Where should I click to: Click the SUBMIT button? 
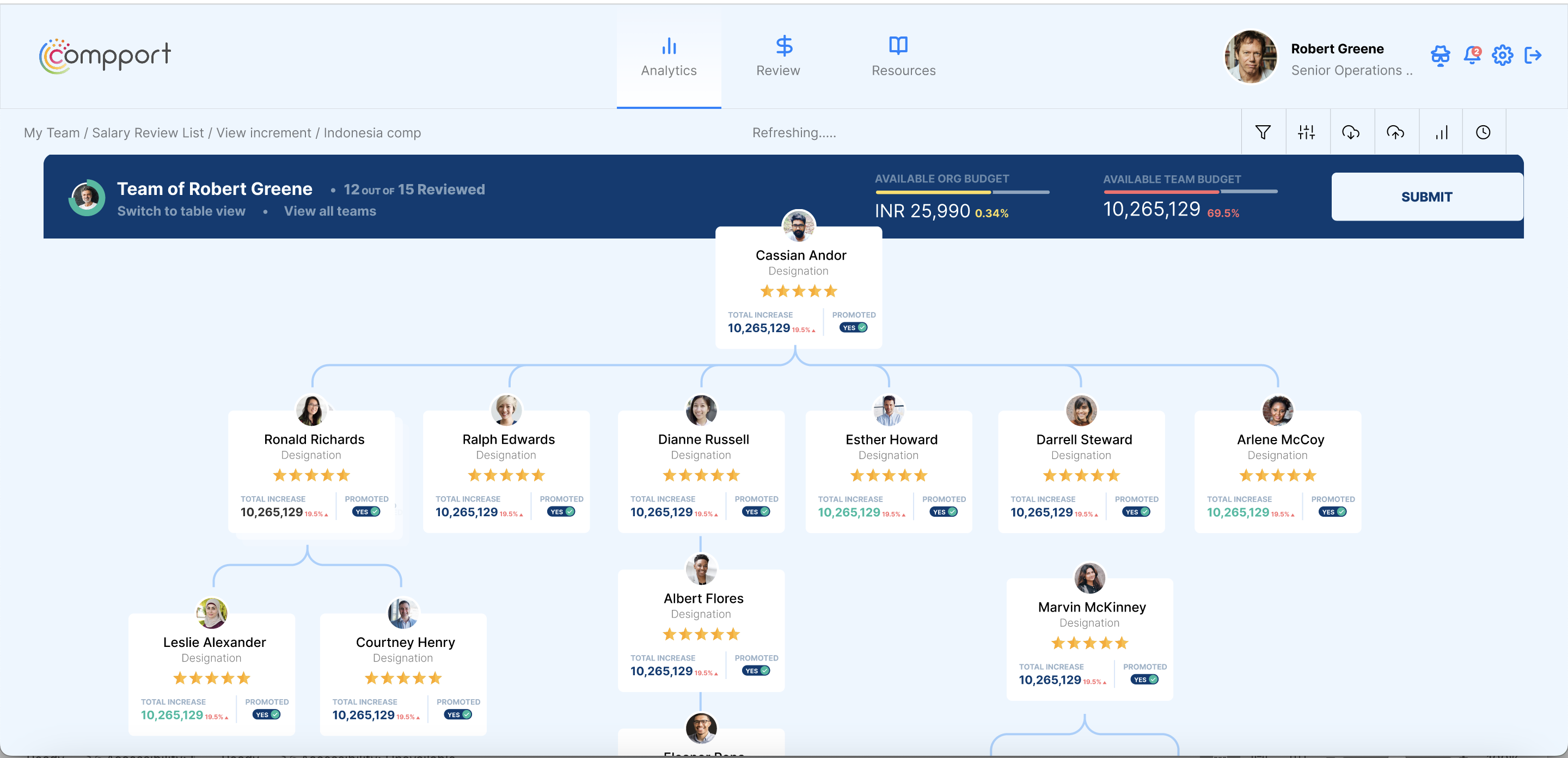(1426, 197)
